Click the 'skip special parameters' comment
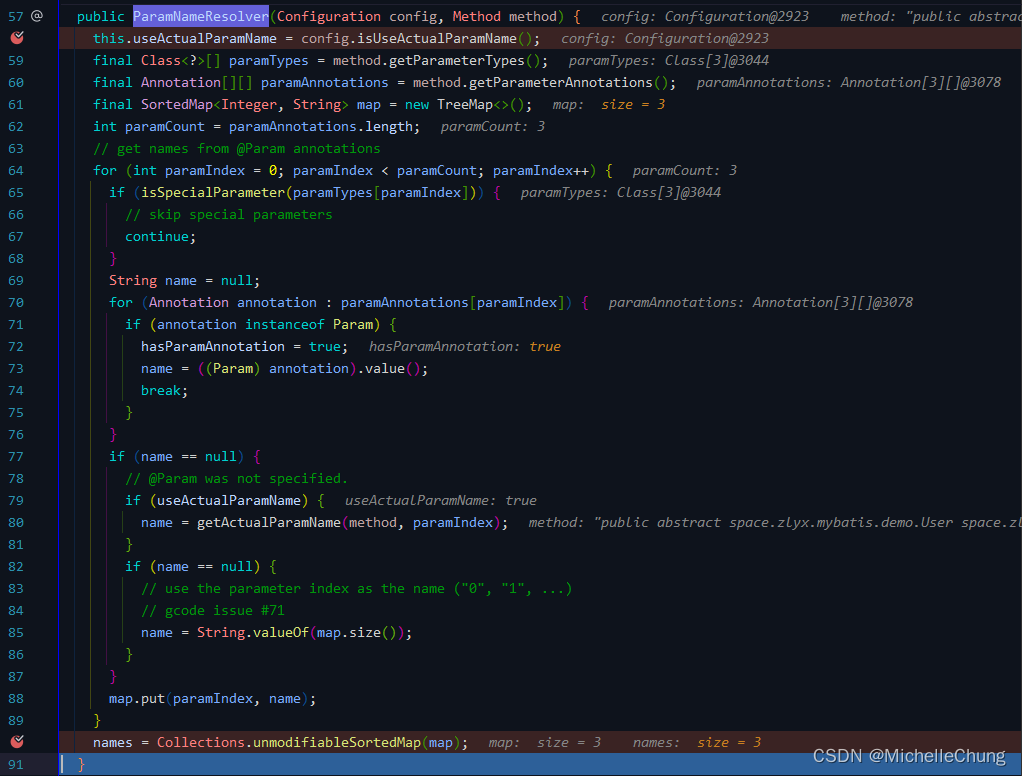Image resolution: width=1022 pixels, height=776 pixels. [241, 215]
